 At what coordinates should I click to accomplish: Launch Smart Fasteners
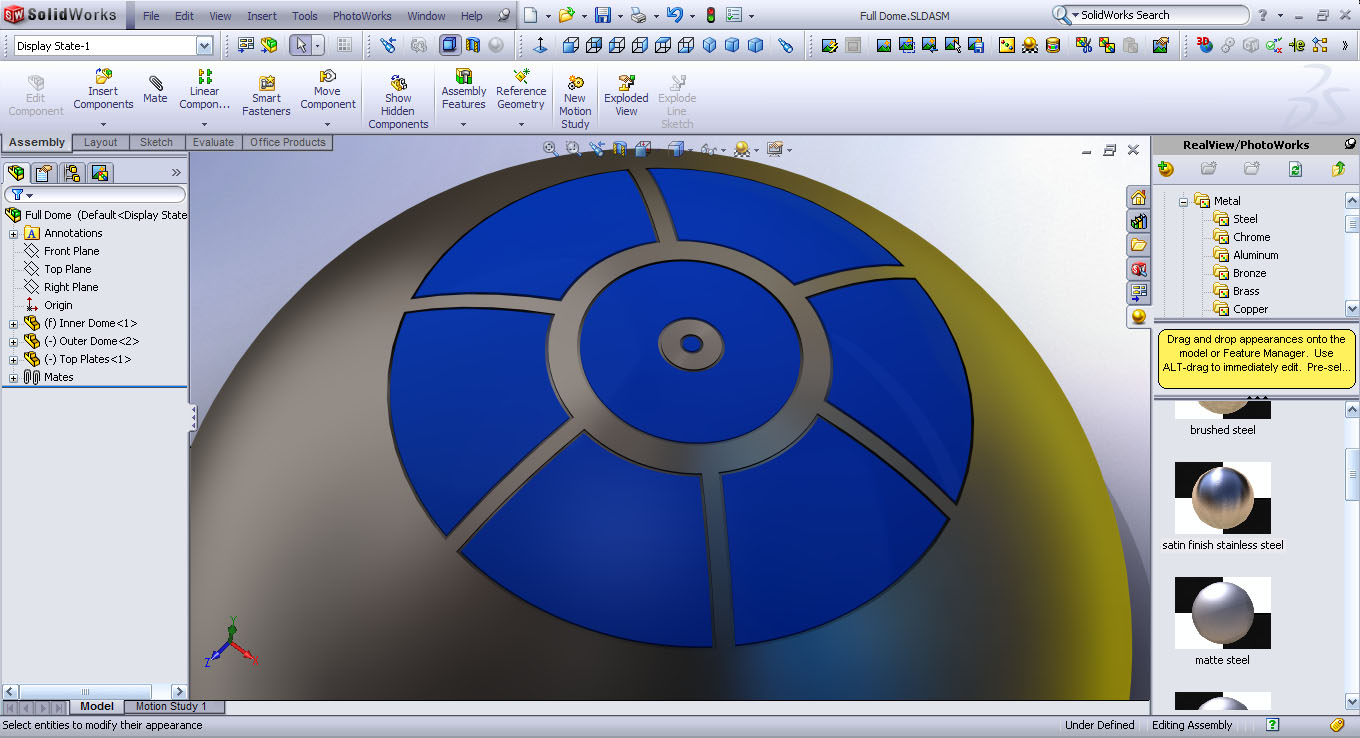[266, 96]
